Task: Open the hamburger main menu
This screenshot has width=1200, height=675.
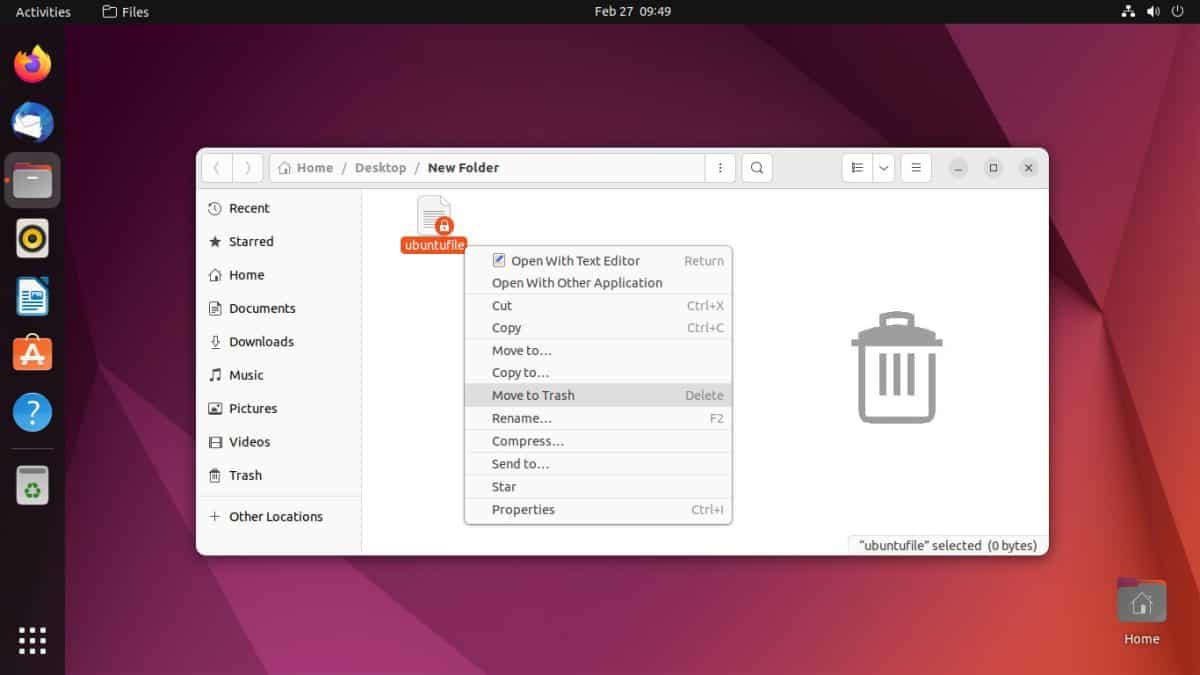Action: coord(916,168)
